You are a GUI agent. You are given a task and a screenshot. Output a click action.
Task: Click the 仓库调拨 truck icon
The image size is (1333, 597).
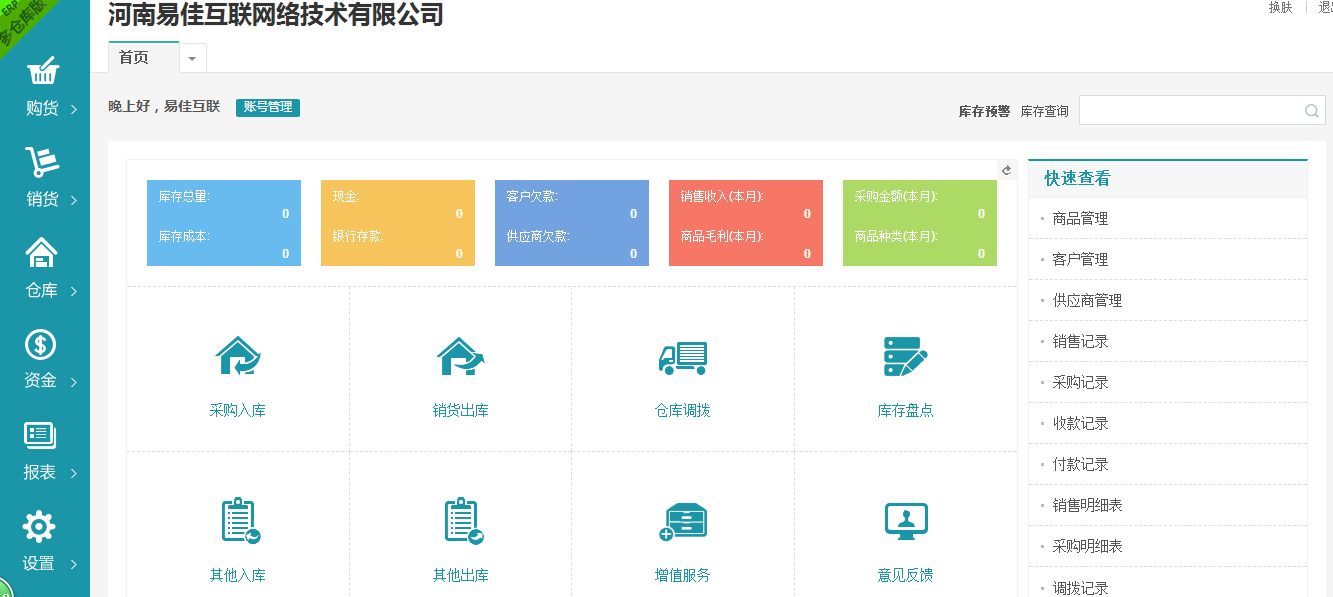683,357
